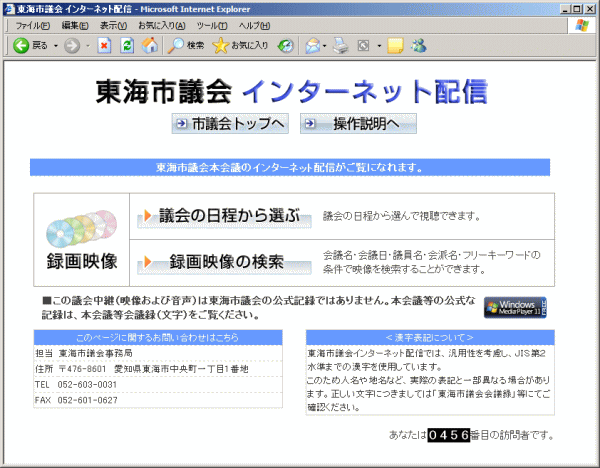Open the お気に入り(A) menu

tap(162, 26)
